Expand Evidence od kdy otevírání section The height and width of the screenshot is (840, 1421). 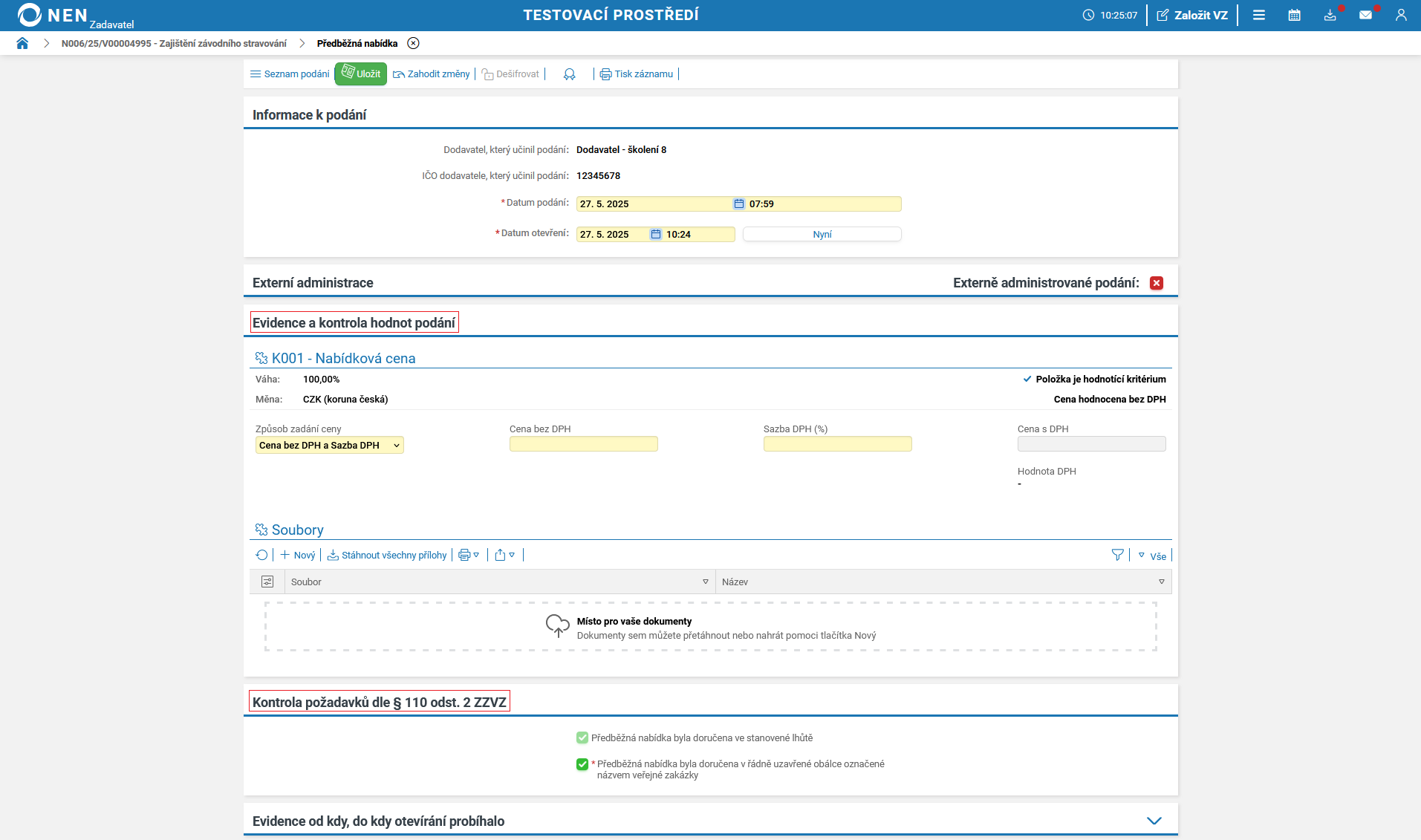point(1154,821)
